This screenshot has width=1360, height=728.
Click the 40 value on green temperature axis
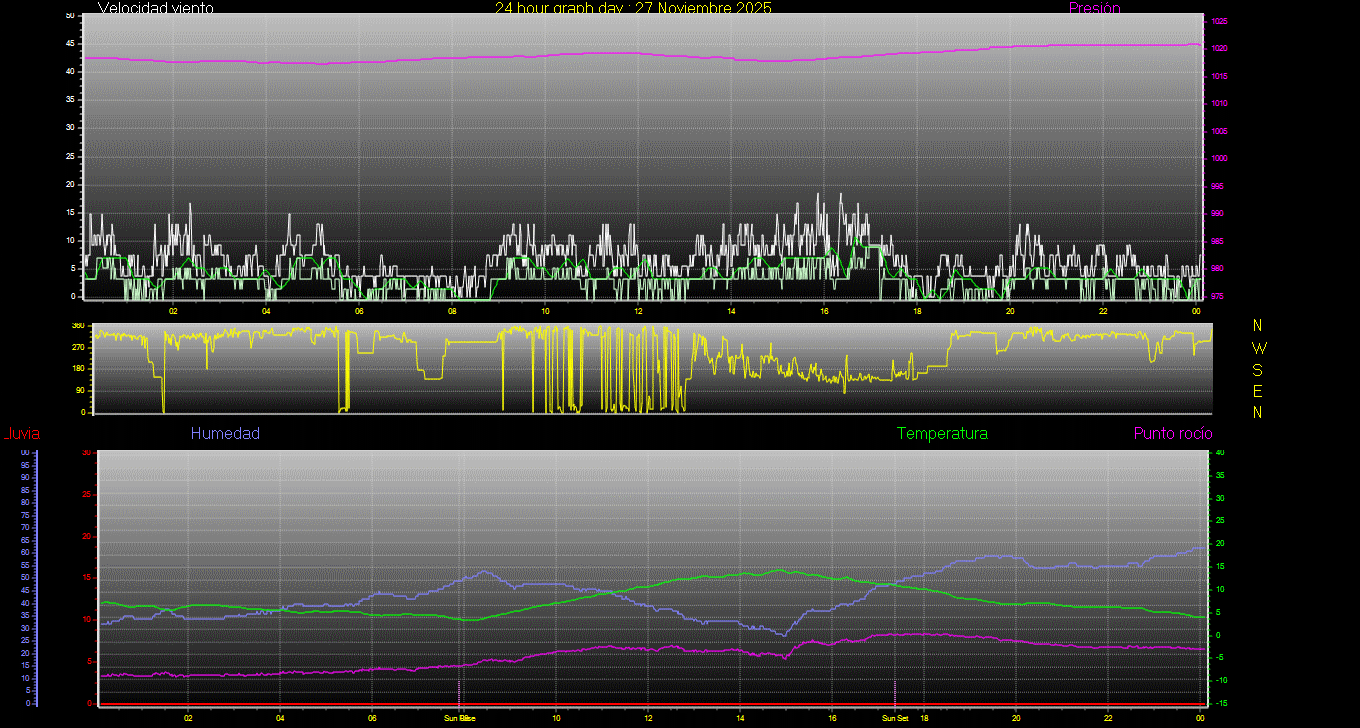click(x=1219, y=453)
